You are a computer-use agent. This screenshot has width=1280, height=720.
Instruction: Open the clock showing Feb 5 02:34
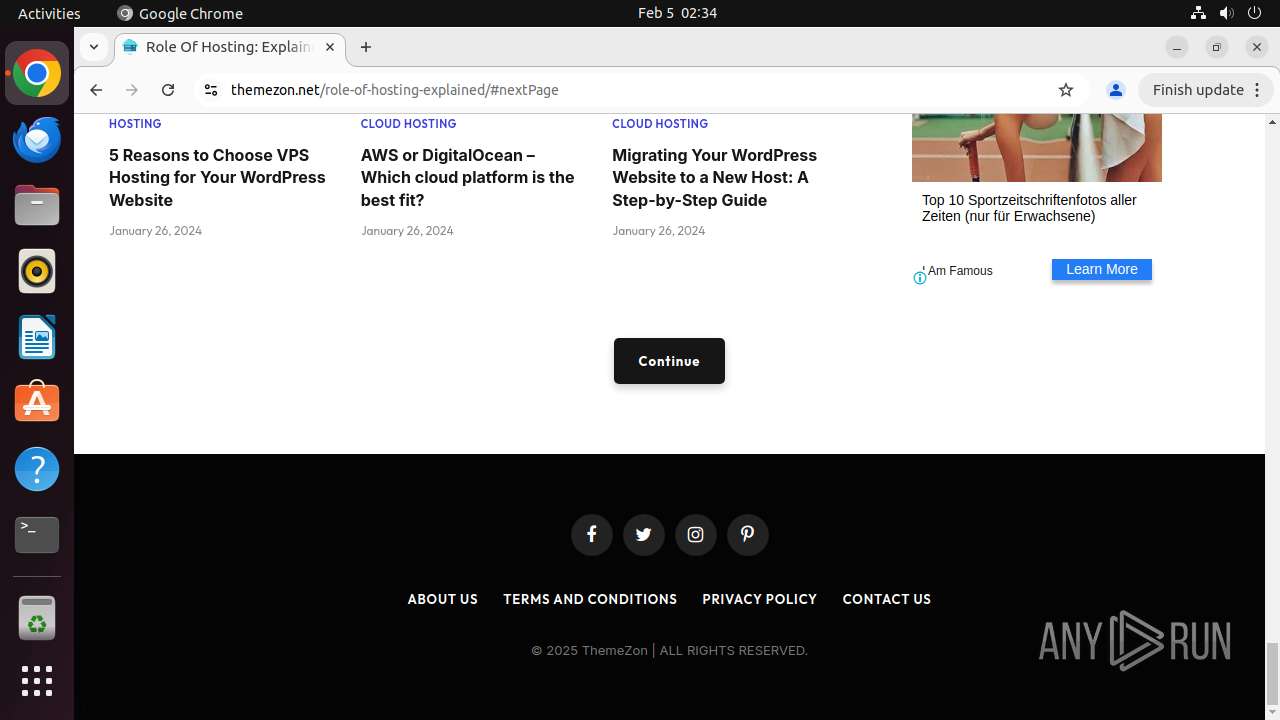pos(677,13)
